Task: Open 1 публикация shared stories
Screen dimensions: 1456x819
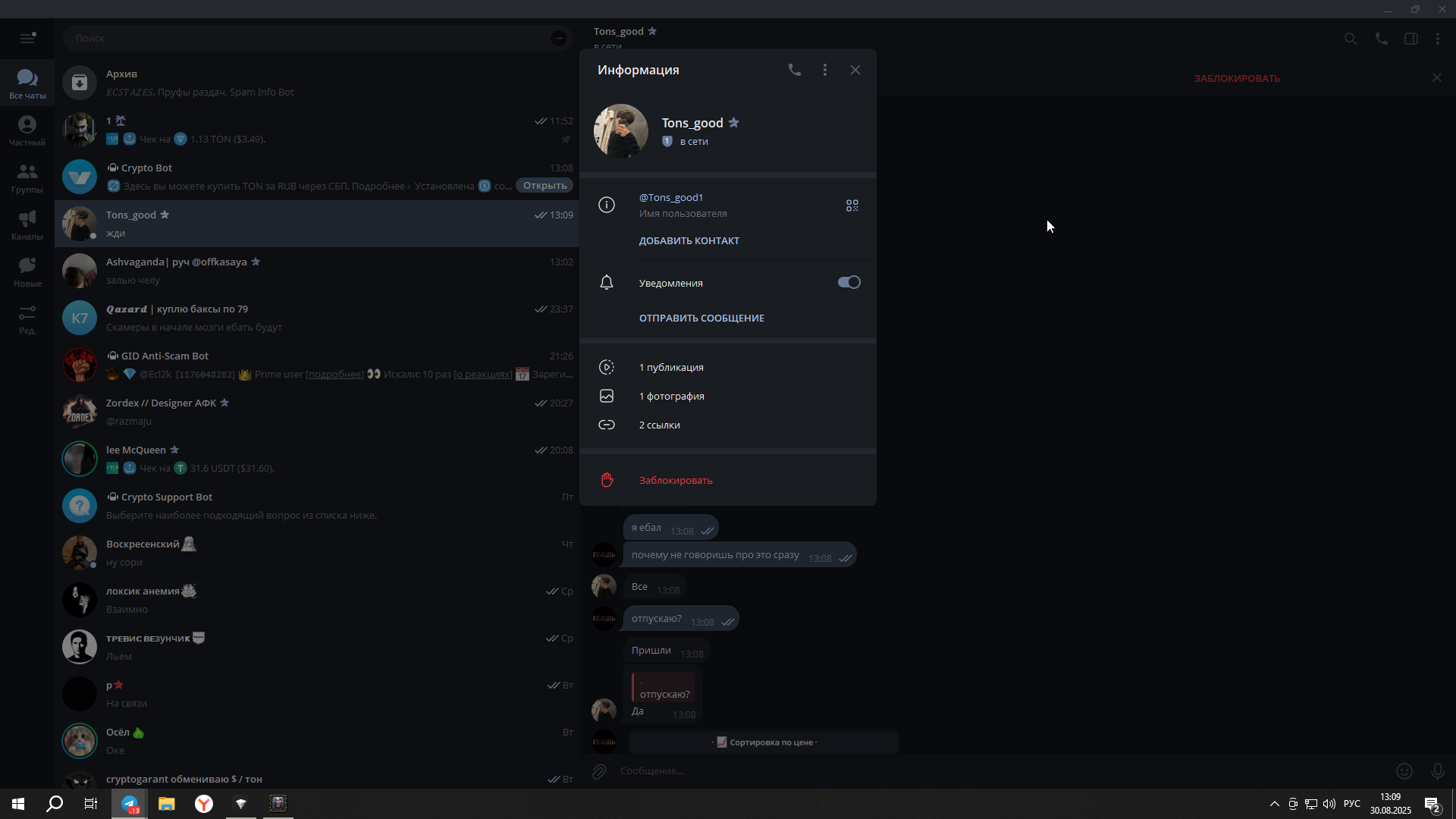Action: click(x=728, y=367)
